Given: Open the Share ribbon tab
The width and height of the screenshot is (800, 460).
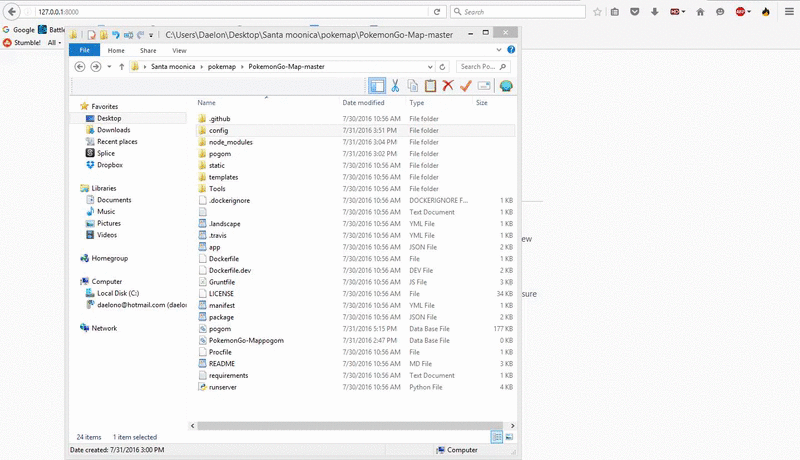Looking at the screenshot, I should pos(148,50).
